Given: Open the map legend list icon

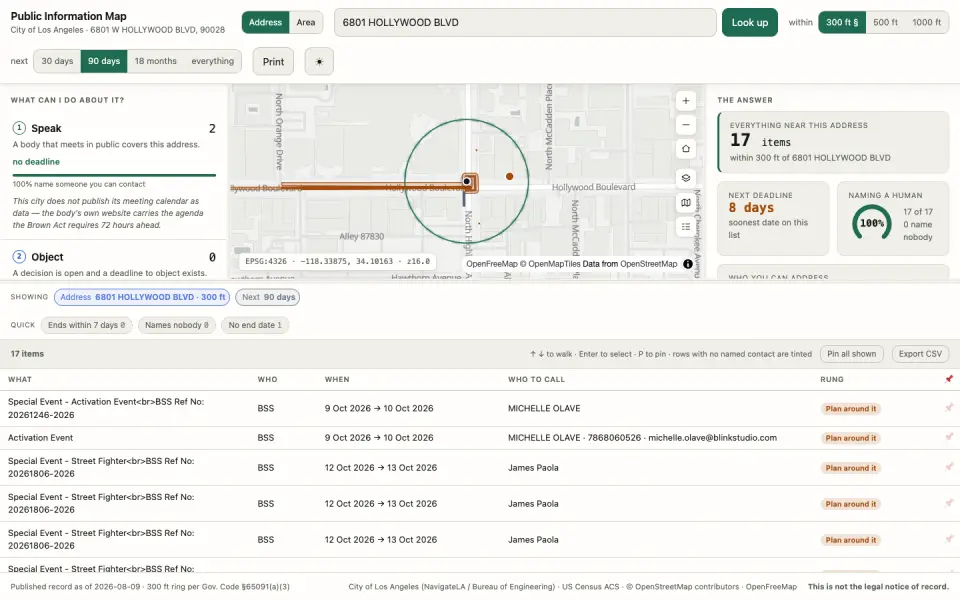Looking at the screenshot, I should click(686, 227).
